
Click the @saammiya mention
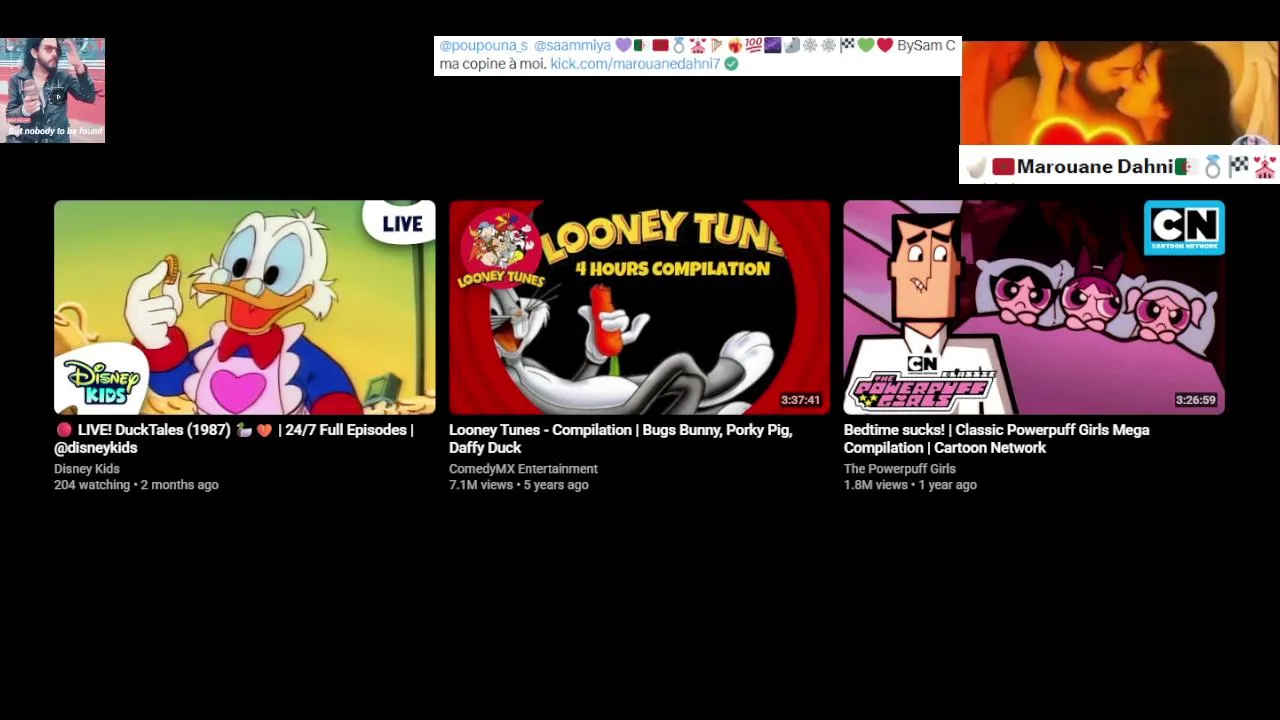(x=572, y=46)
